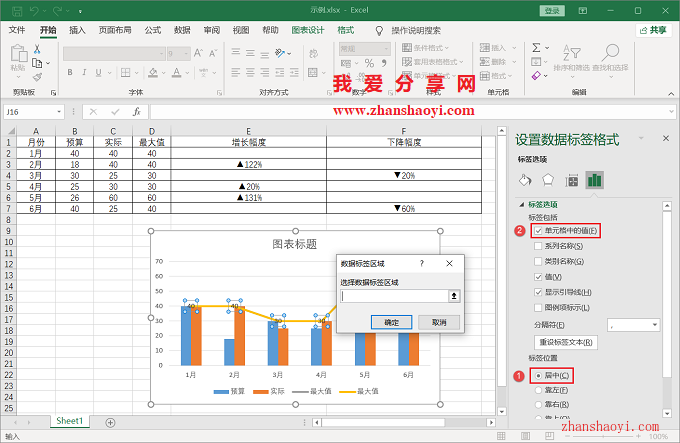Toggle the Legend Key checkbox

[538, 307]
